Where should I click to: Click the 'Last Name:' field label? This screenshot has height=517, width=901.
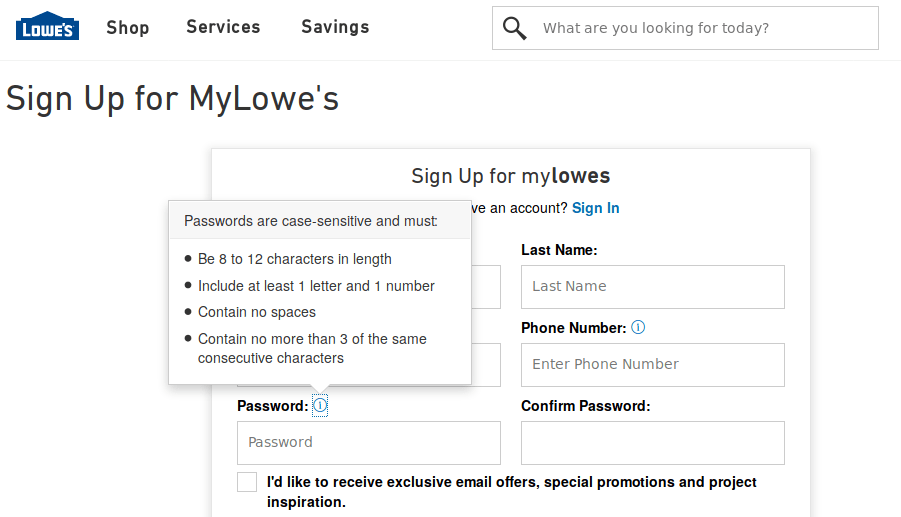point(559,250)
